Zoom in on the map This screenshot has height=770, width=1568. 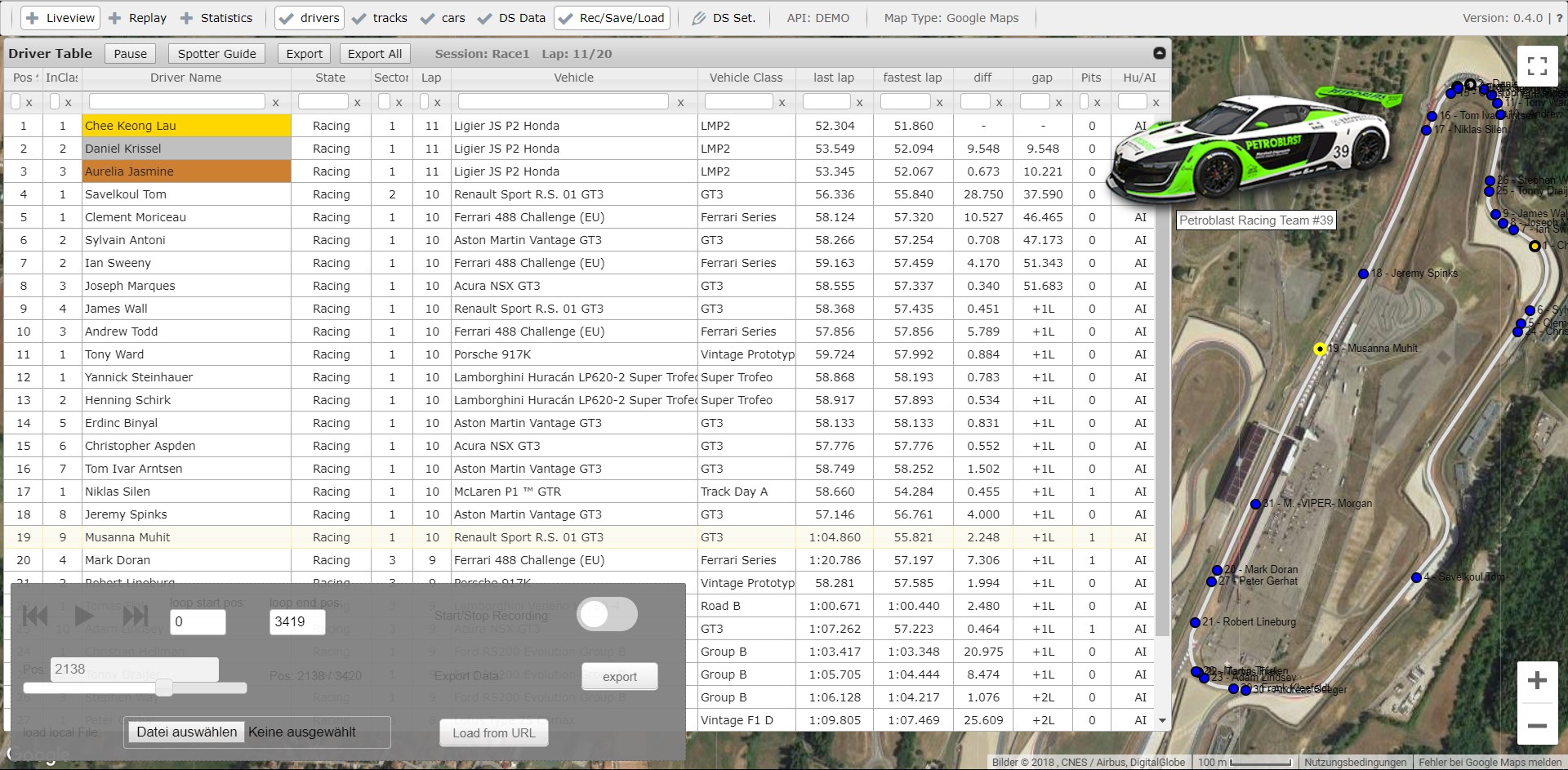click(1537, 681)
